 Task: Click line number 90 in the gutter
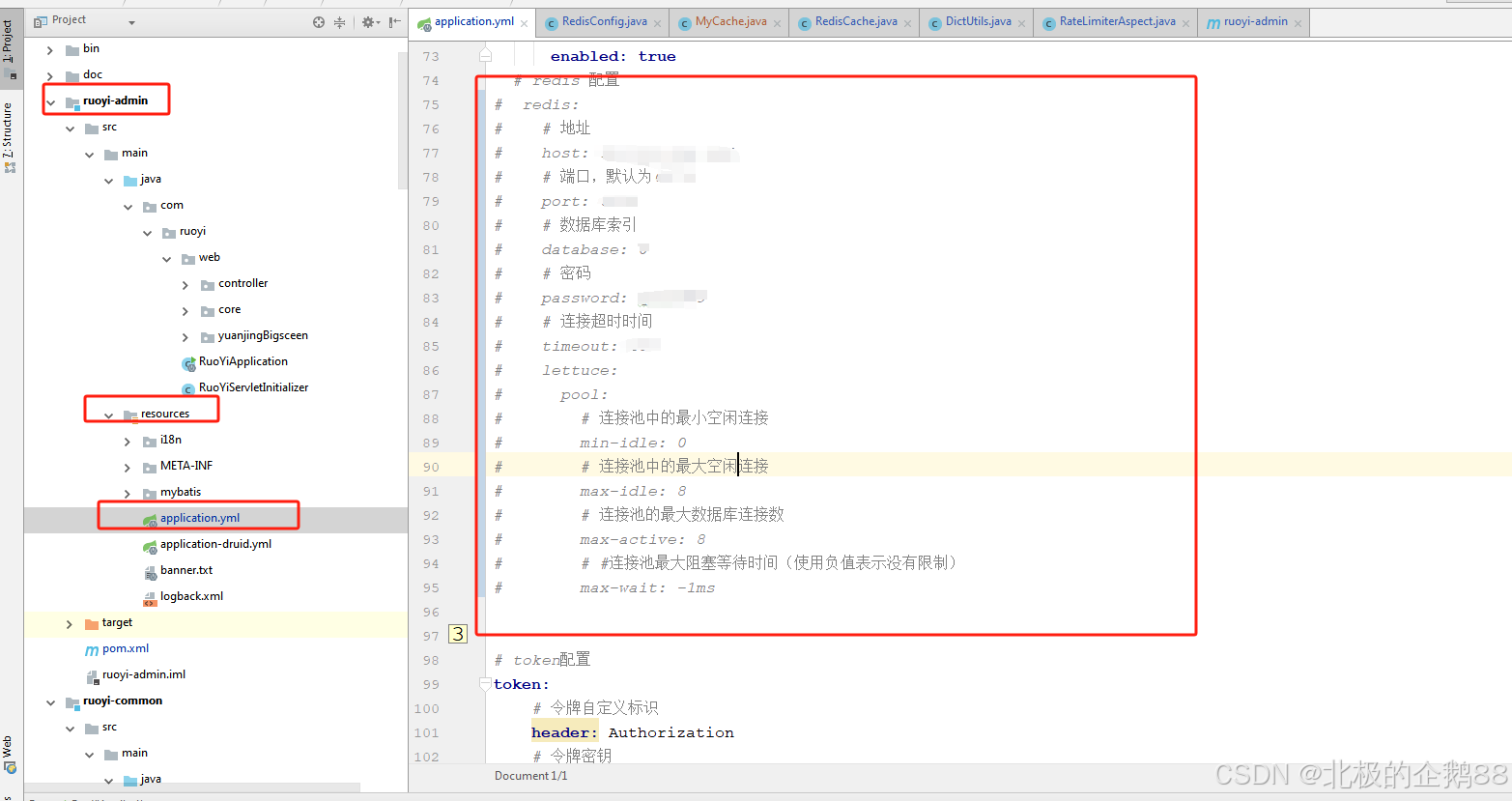click(430, 467)
